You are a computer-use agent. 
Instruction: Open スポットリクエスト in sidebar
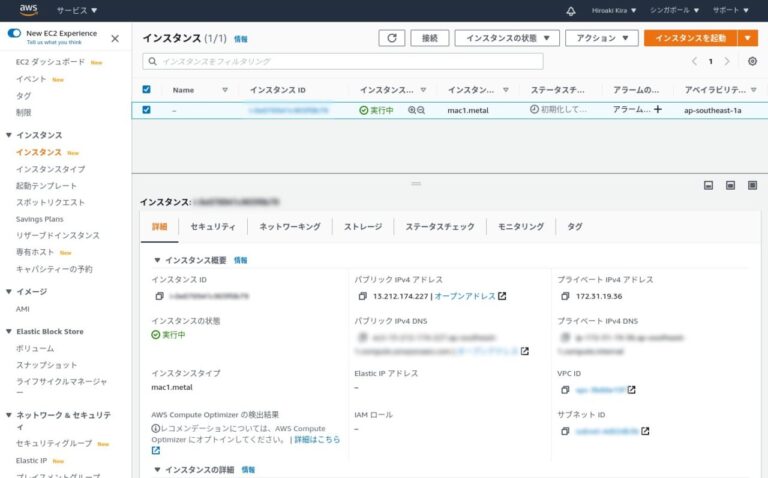coord(50,202)
